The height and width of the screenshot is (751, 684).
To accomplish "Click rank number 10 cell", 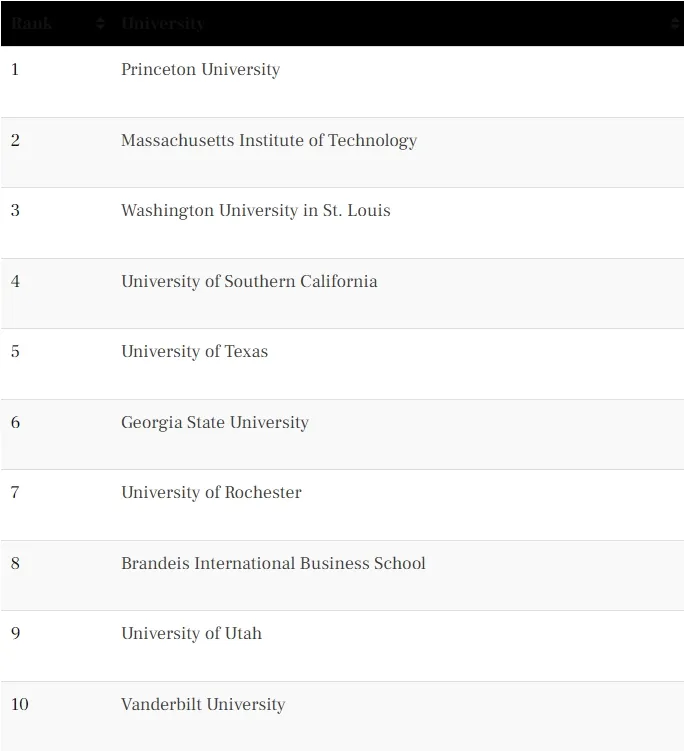I will coord(20,704).
